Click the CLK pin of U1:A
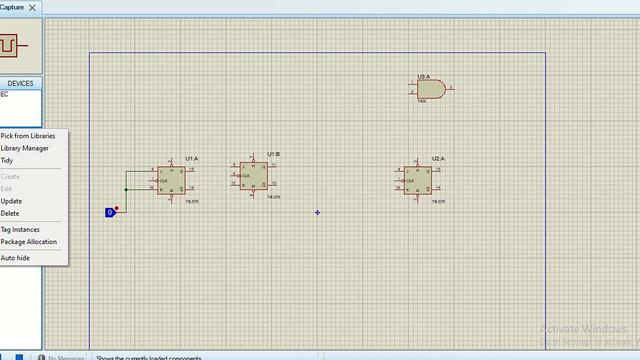Viewport: 640px width, 360px height. point(153,180)
